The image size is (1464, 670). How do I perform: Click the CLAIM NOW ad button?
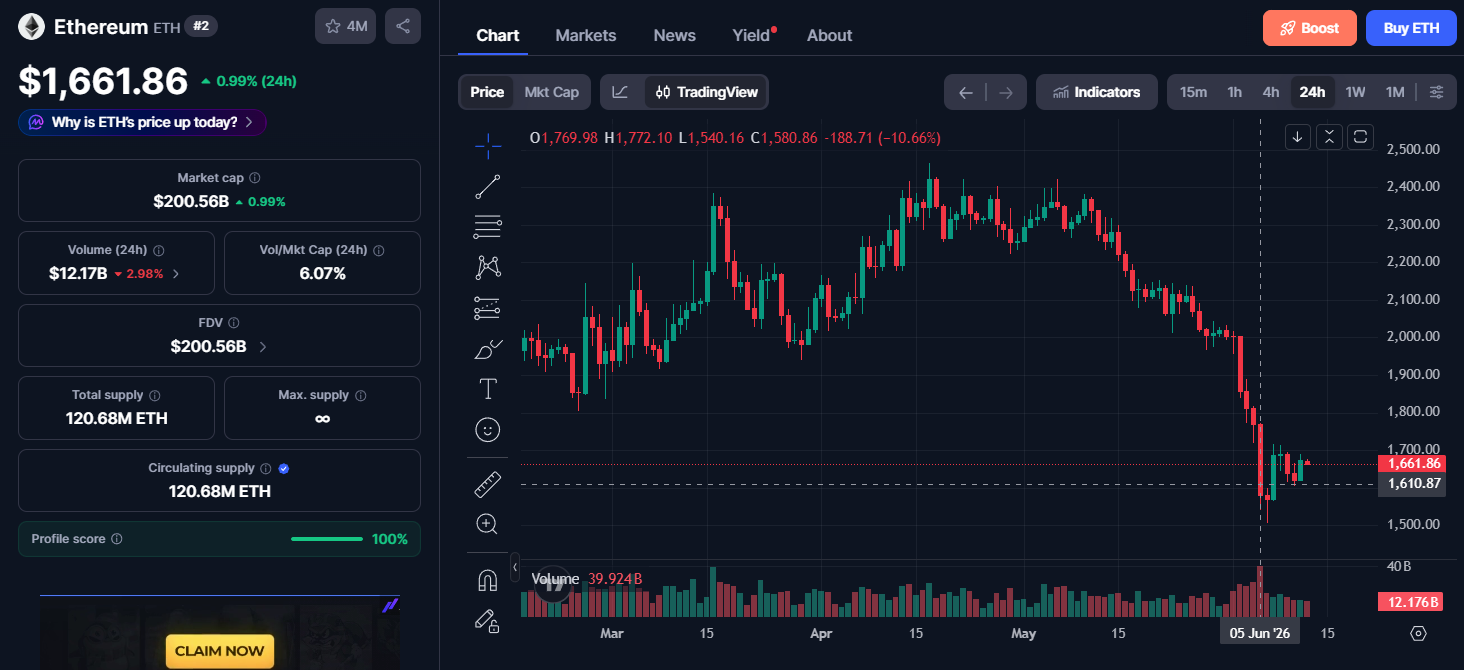pyautogui.click(x=220, y=650)
